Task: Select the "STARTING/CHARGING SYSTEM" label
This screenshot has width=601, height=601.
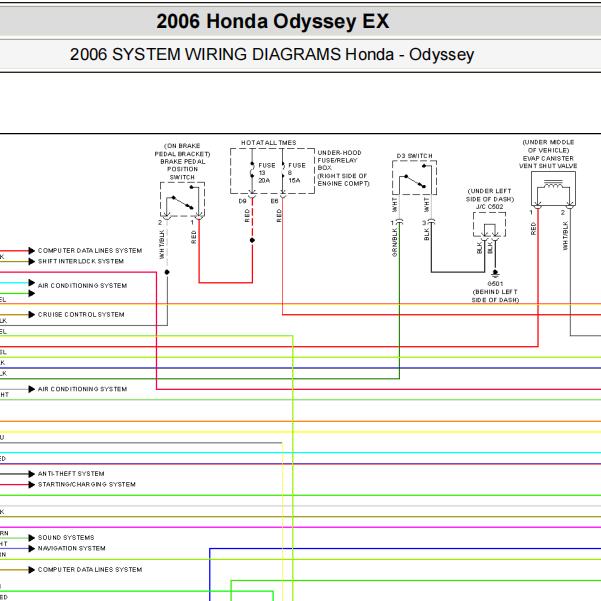Action: [87, 484]
